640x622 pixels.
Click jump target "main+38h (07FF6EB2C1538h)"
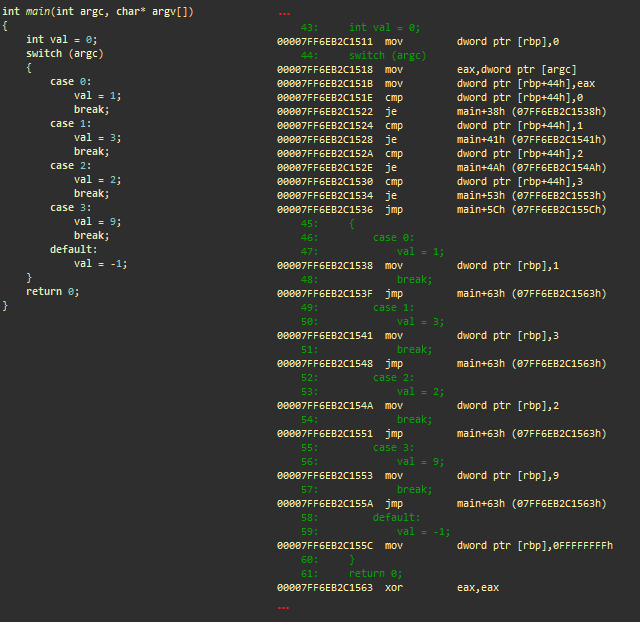point(531,111)
